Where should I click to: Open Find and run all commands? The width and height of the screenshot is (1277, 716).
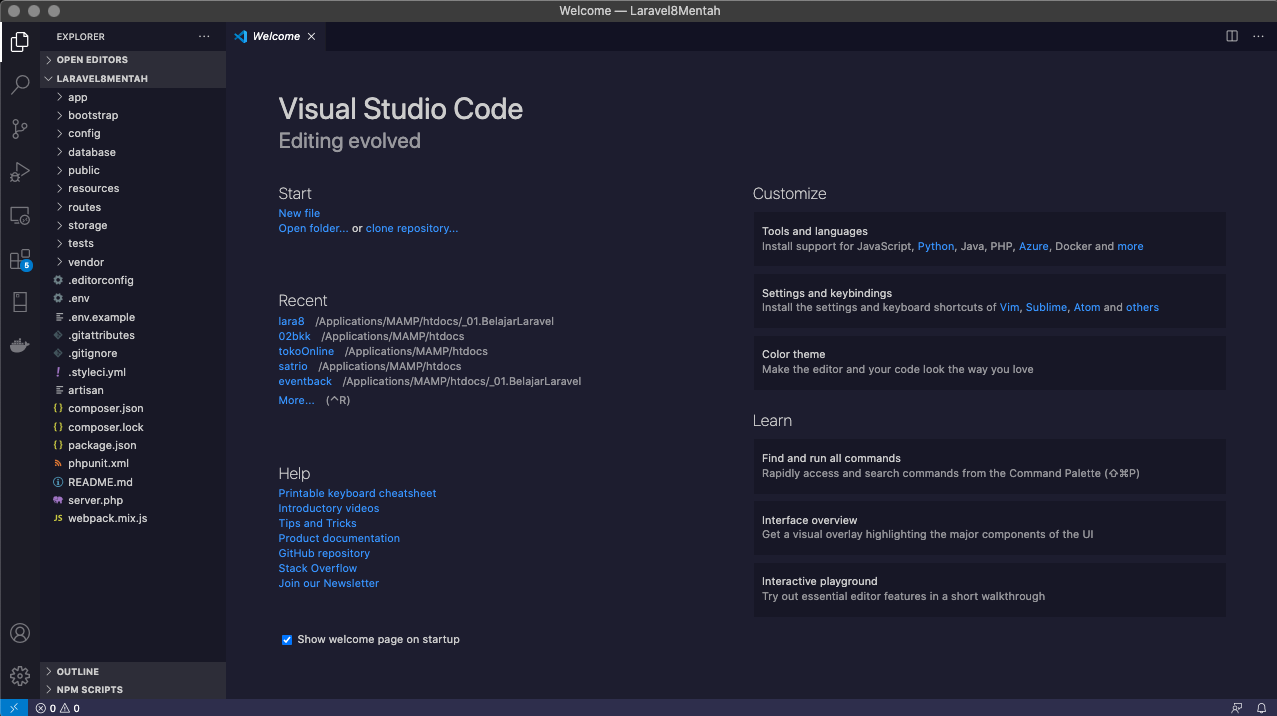point(989,466)
